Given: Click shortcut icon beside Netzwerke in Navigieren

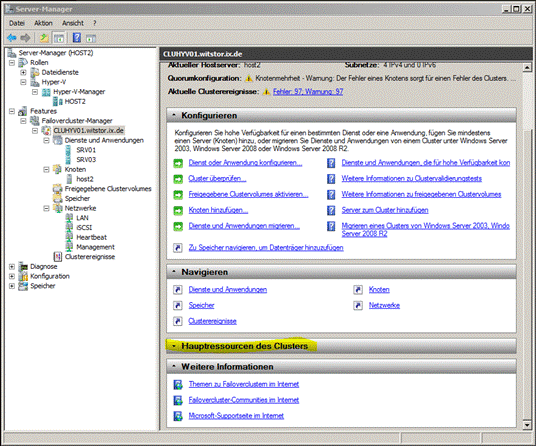Looking at the screenshot, I should click(x=358, y=306).
